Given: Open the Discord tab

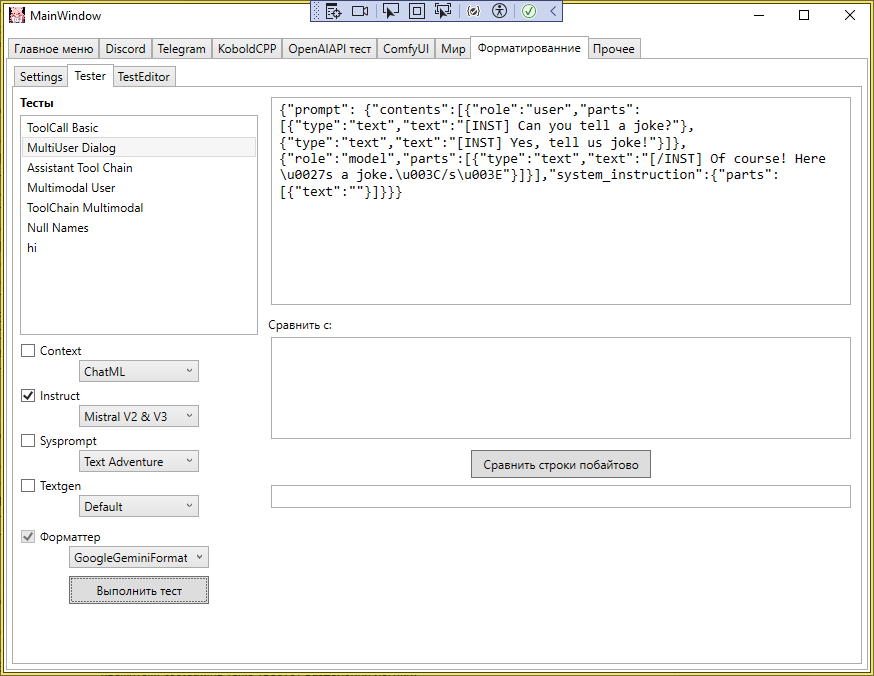Looking at the screenshot, I should coord(125,49).
